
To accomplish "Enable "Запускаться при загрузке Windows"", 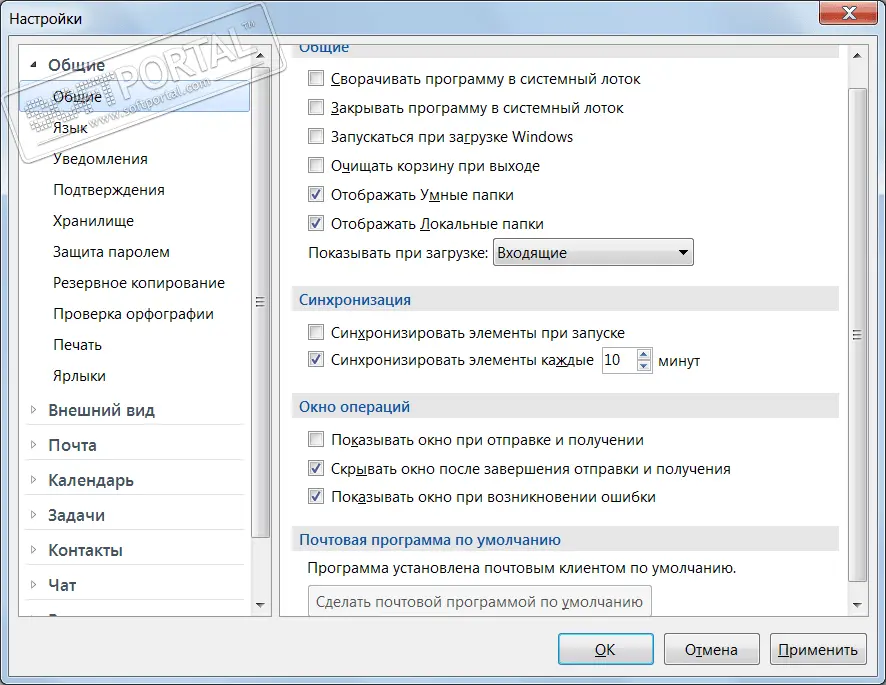I will pos(316,137).
